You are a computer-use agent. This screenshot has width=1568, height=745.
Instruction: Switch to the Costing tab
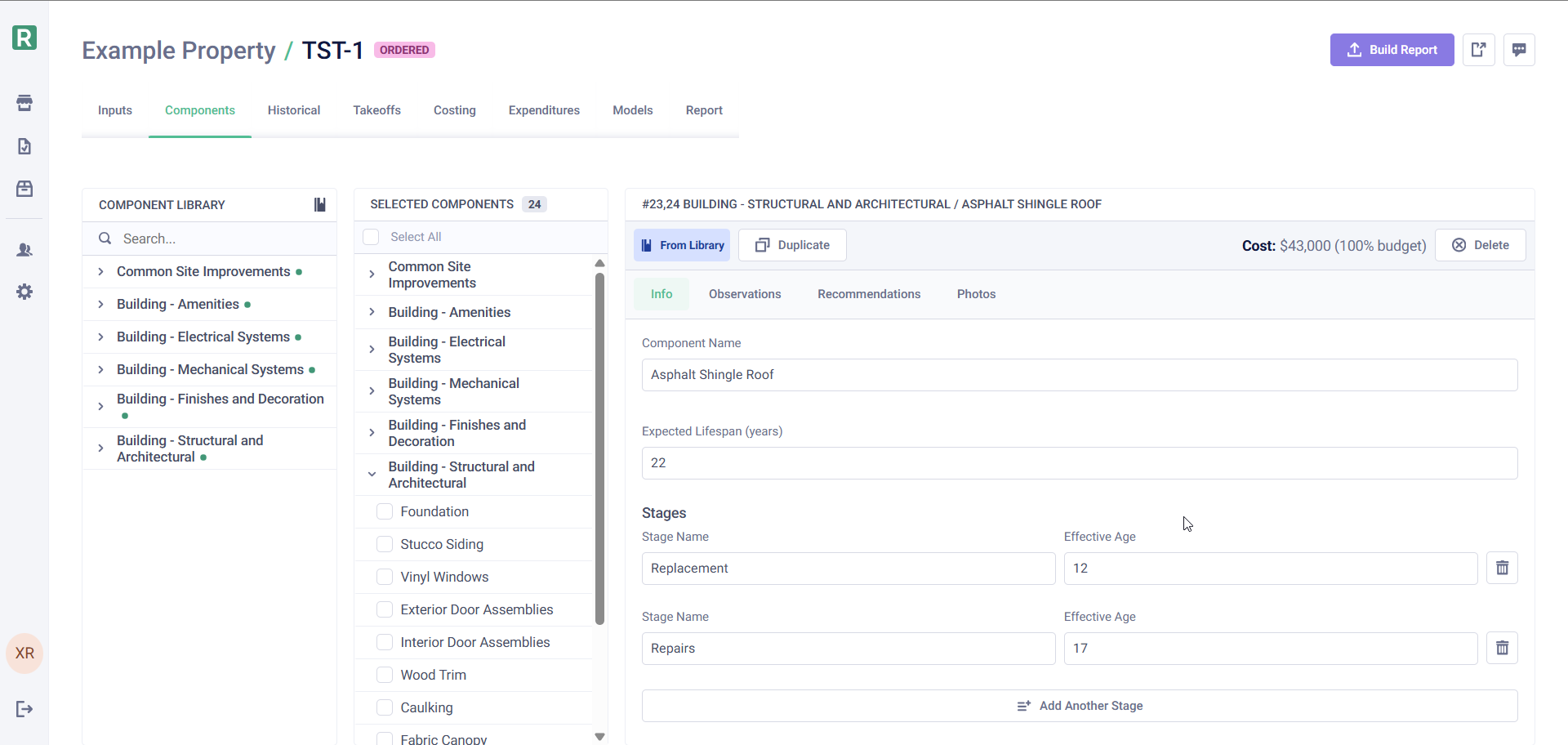[455, 110]
